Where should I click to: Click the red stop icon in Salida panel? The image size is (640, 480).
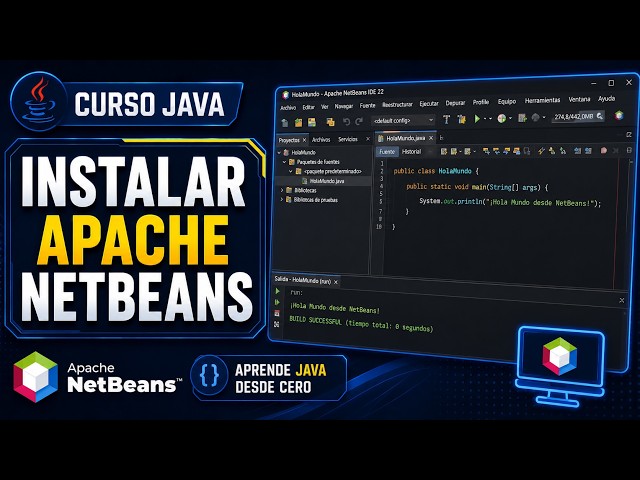click(x=277, y=313)
